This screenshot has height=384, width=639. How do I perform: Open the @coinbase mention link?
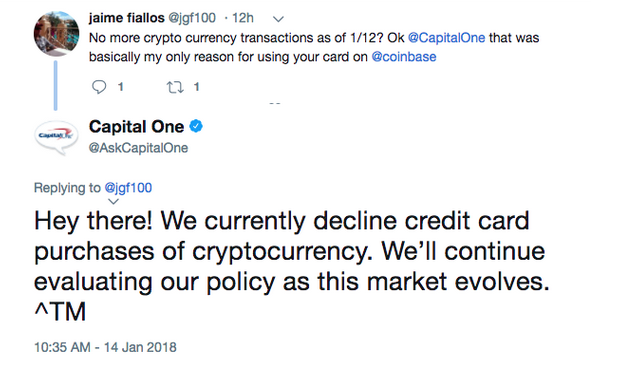[x=403, y=57]
